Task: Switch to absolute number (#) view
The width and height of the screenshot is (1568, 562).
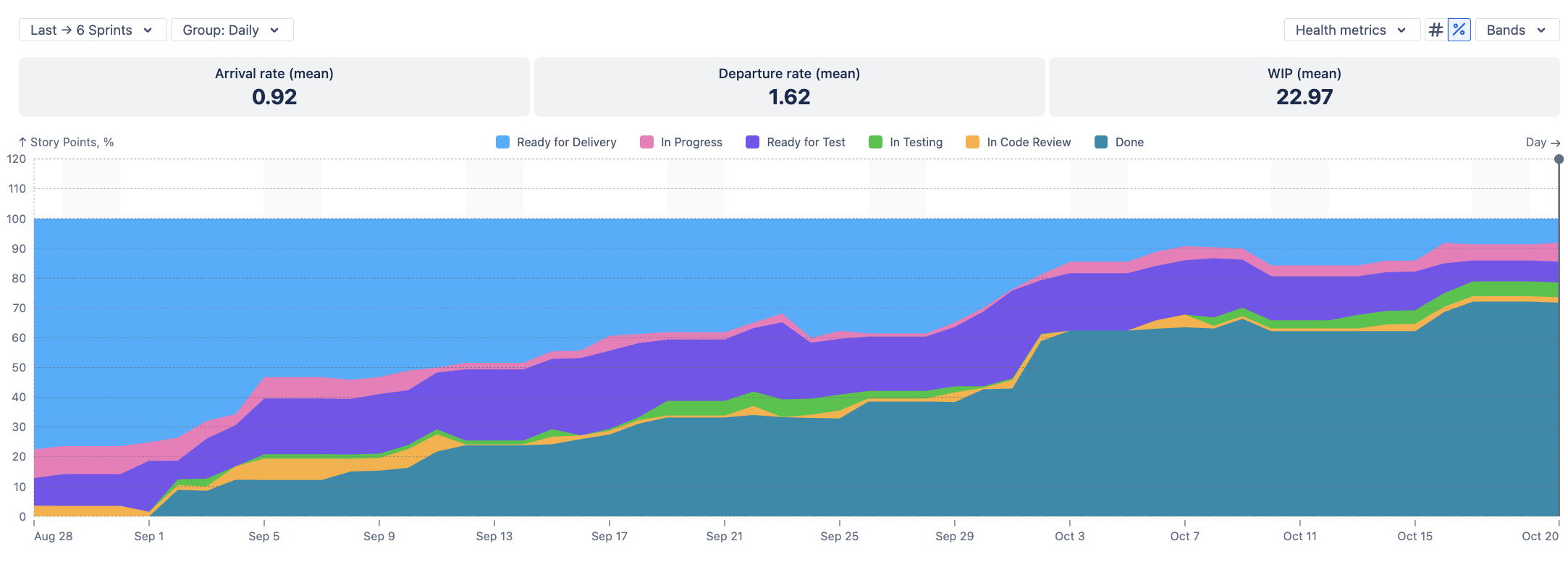Action: (x=1436, y=30)
